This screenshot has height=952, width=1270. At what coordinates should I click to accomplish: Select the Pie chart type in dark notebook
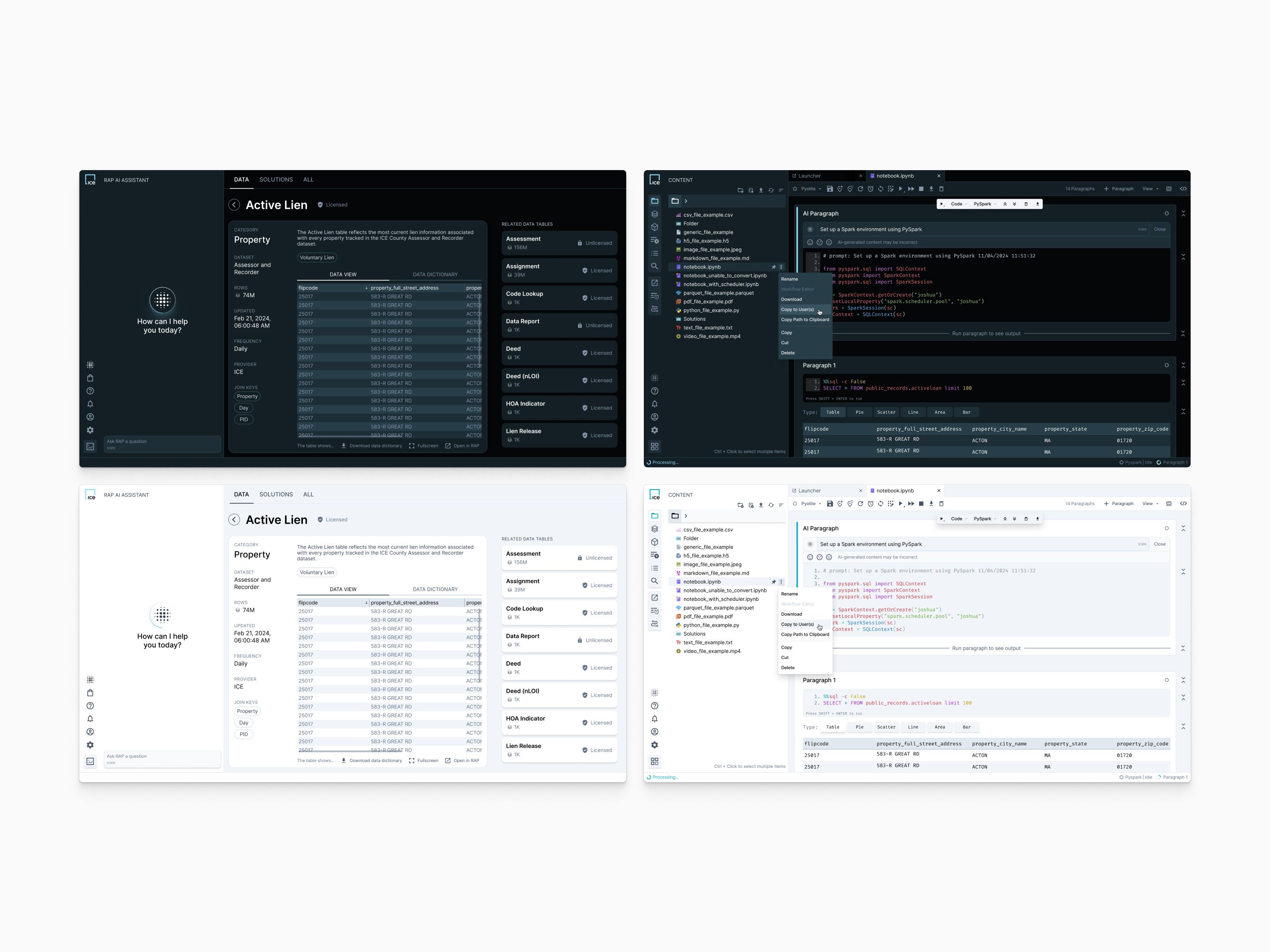click(859, 412)
